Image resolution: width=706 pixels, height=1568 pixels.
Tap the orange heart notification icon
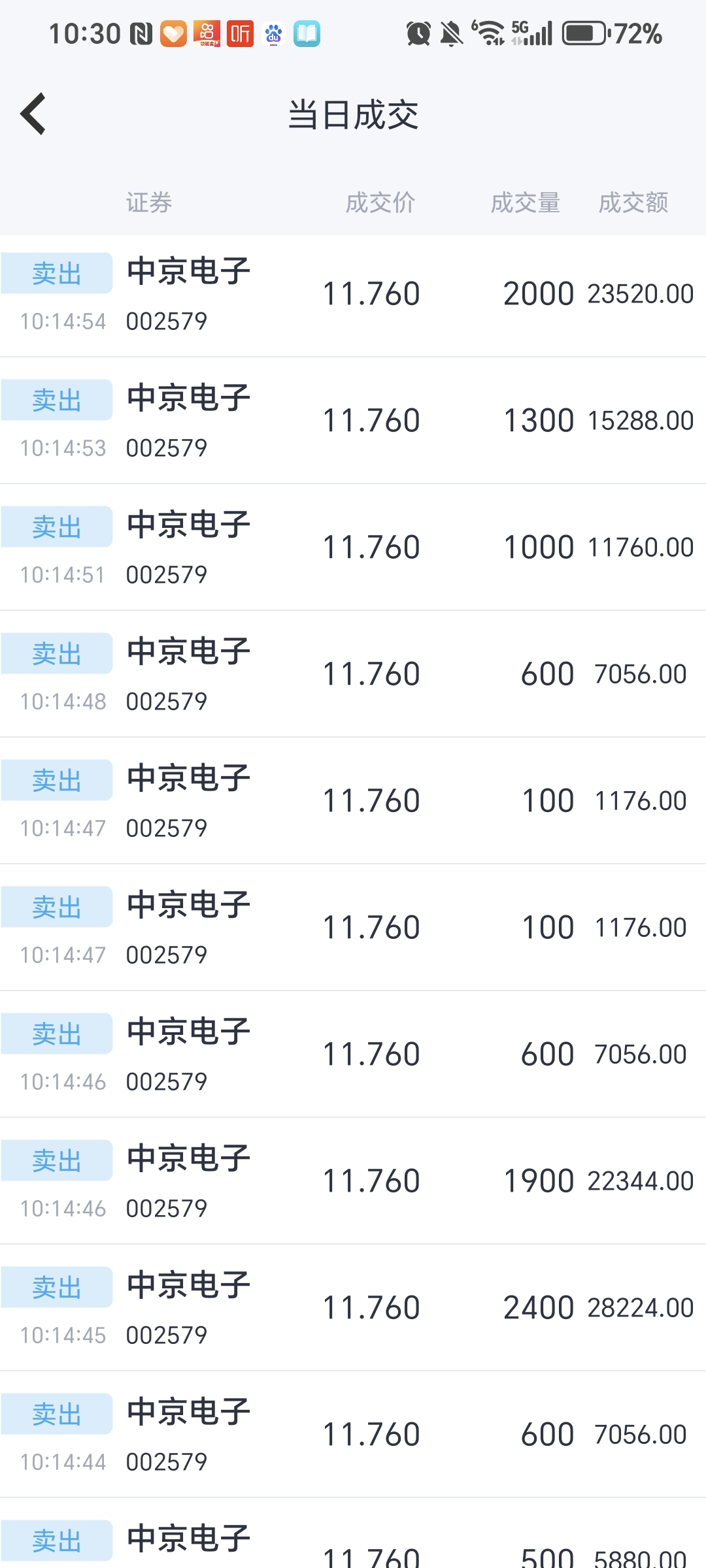pos(173,34)
